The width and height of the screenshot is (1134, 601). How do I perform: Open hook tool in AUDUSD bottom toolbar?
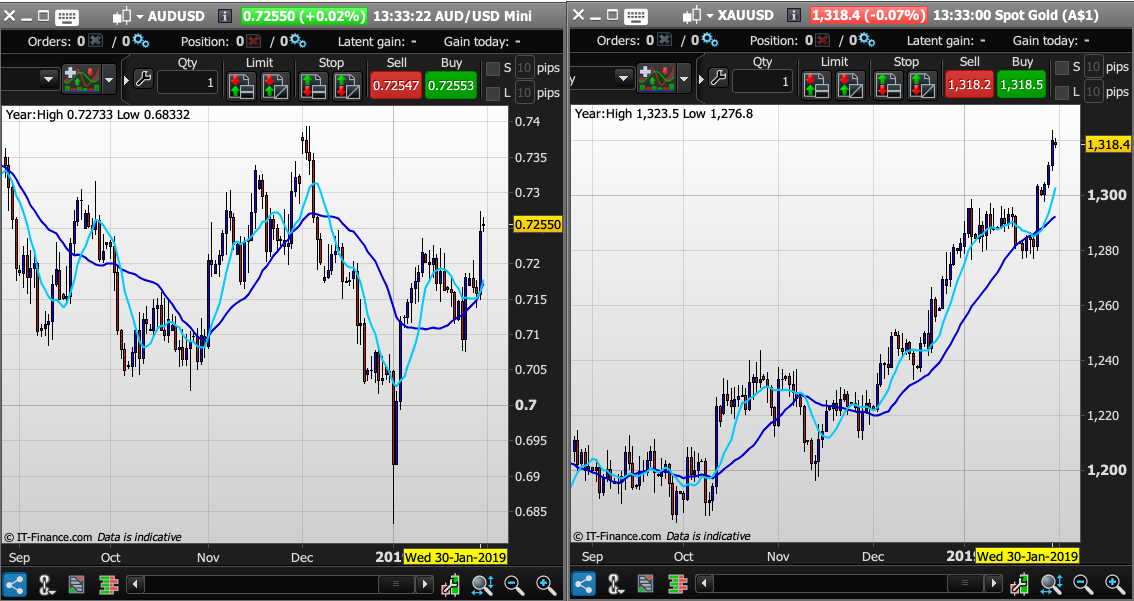click(x=46, y=584)
